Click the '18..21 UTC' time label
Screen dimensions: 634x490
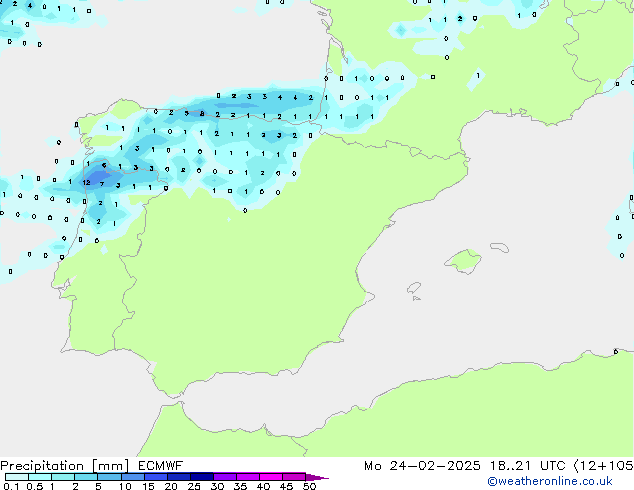[x=527, y=466]
